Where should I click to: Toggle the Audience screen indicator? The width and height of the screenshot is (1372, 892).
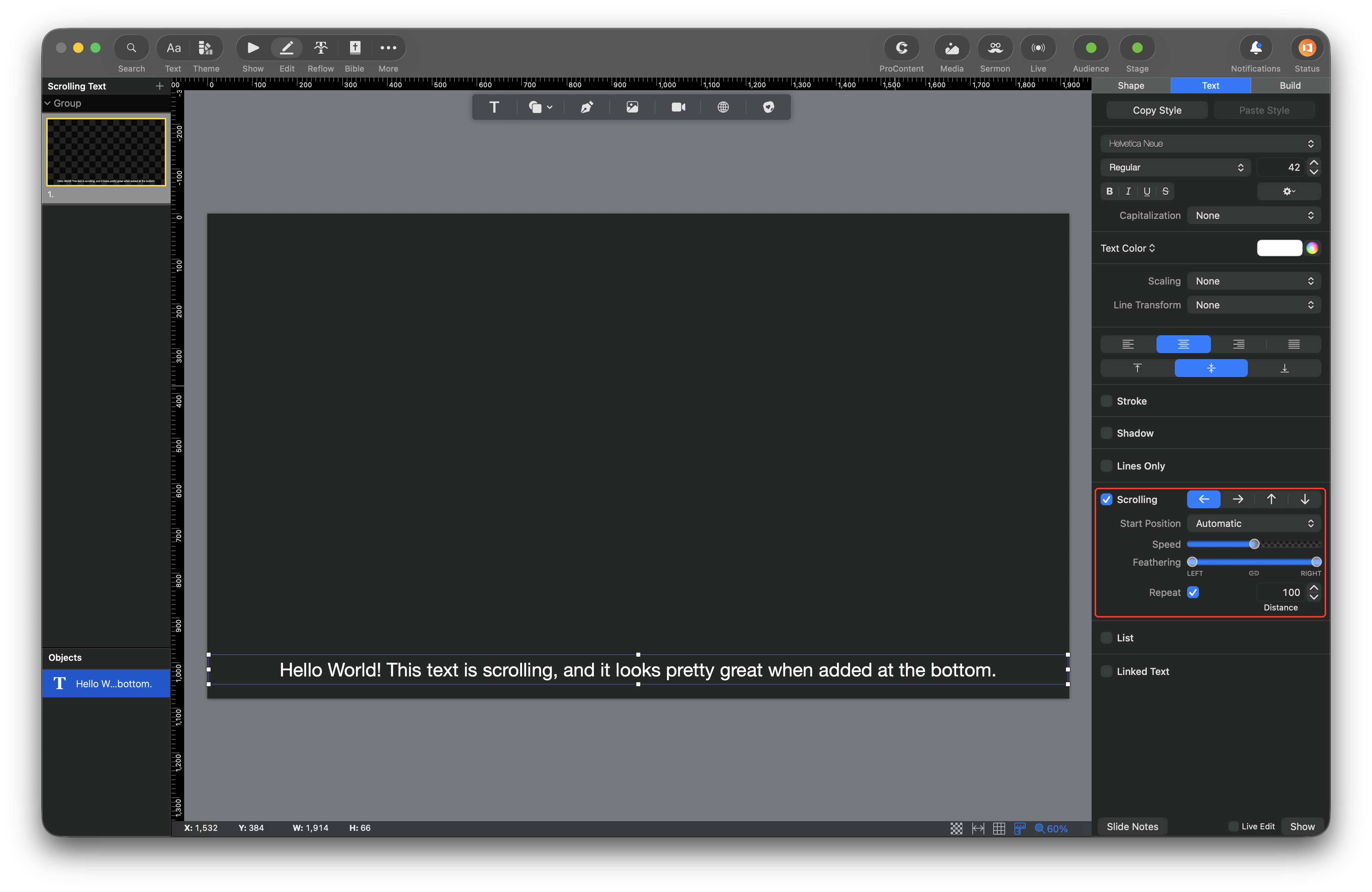coord(1091,48)
